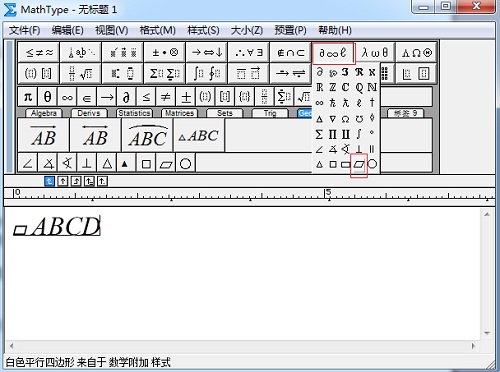Switch to the Algebra tab
Image resolution: width=500 pixels, height=372 pixels.
click(x=44, y=113)
